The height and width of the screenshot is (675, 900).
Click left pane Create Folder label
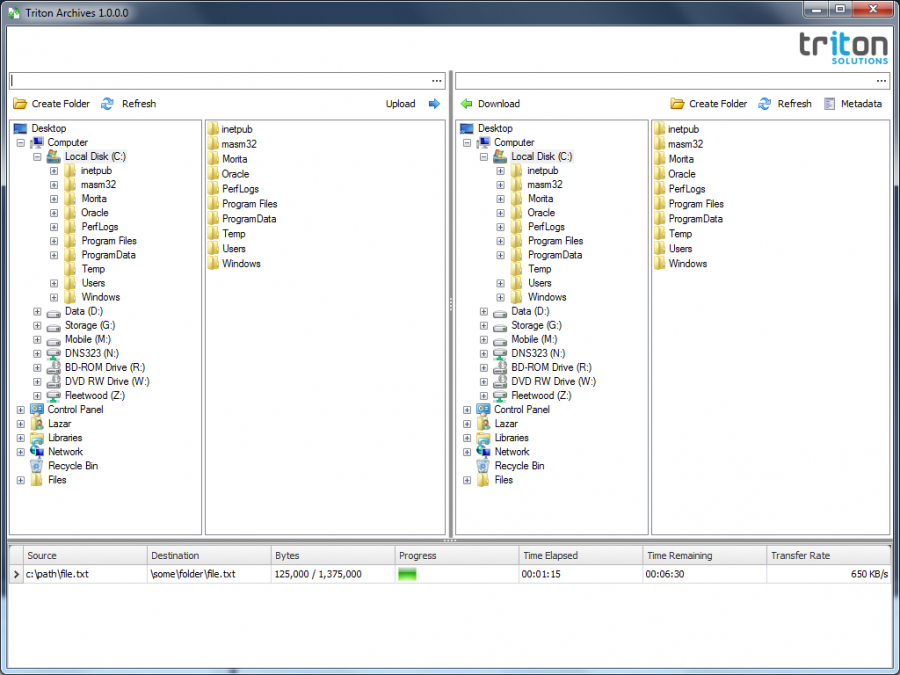point(61,104)
